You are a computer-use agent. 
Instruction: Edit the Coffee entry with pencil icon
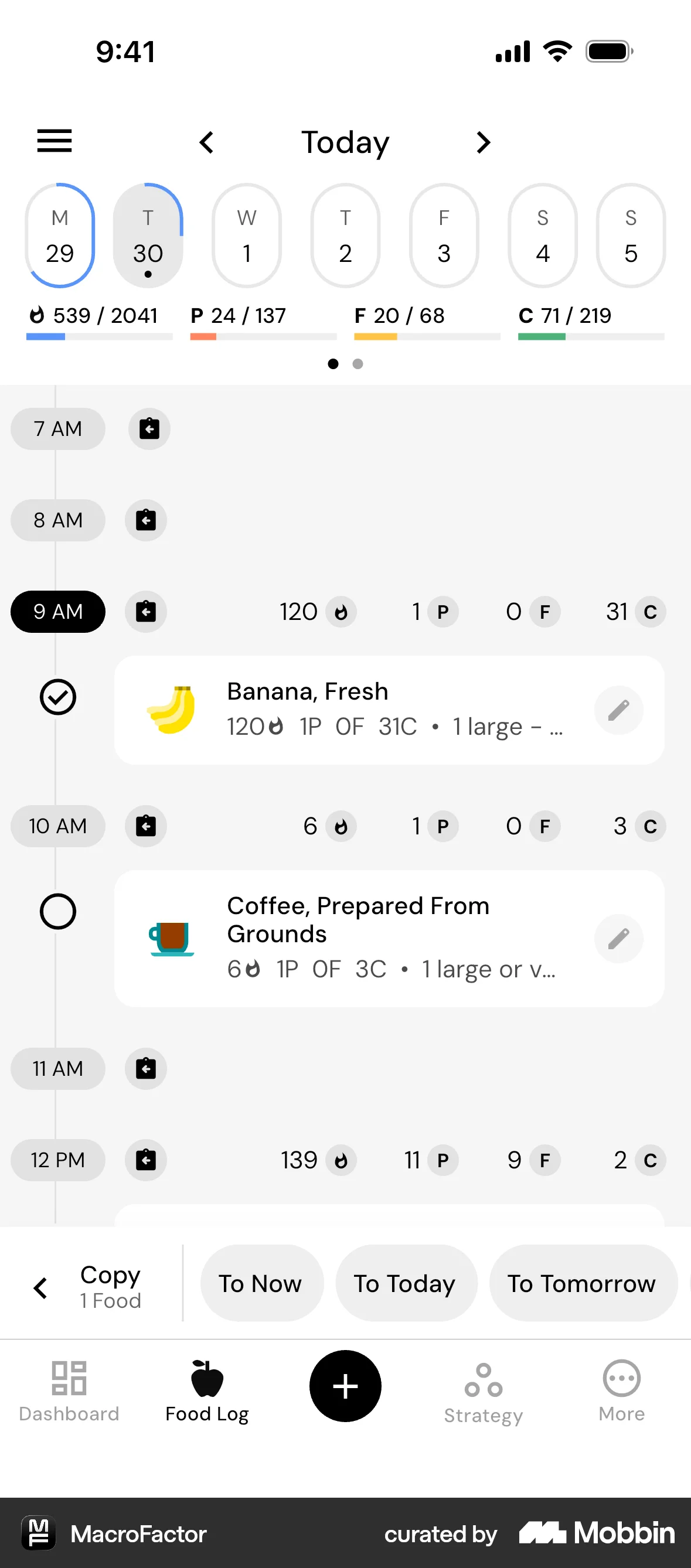click(x=618, y=938)
